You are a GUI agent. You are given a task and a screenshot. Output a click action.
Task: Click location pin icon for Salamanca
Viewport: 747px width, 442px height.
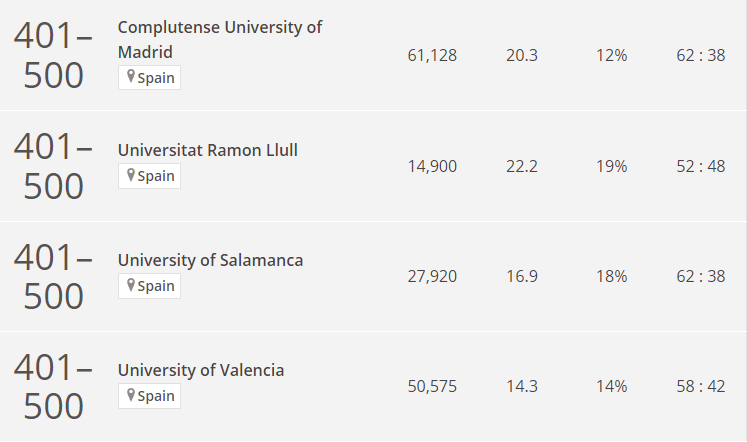[131, 285]
